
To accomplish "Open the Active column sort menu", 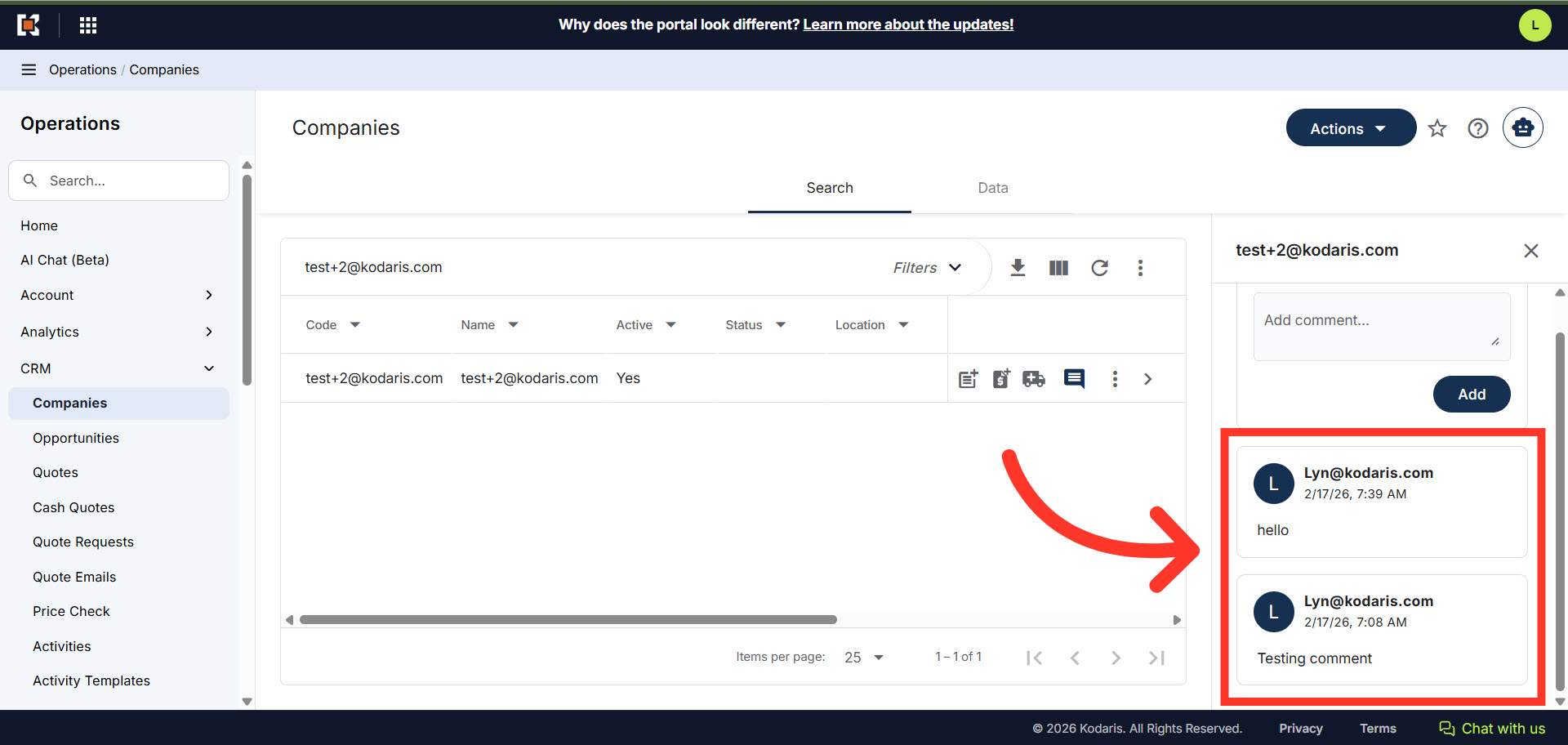I will coord(670,324).
